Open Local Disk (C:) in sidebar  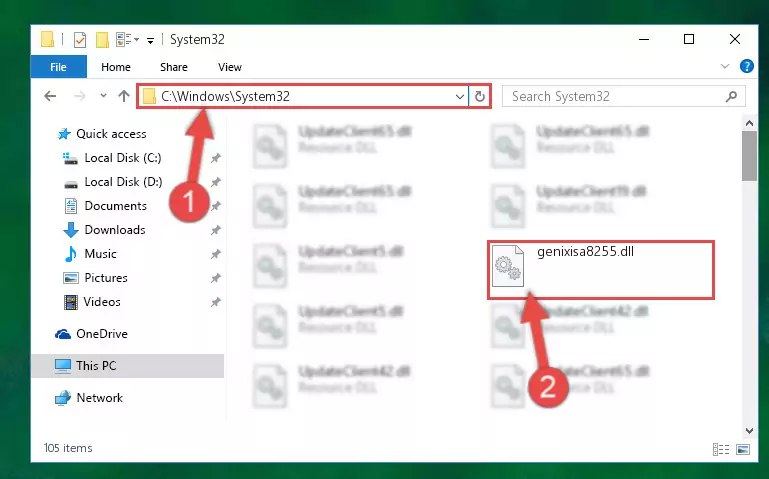click(123, 158)
